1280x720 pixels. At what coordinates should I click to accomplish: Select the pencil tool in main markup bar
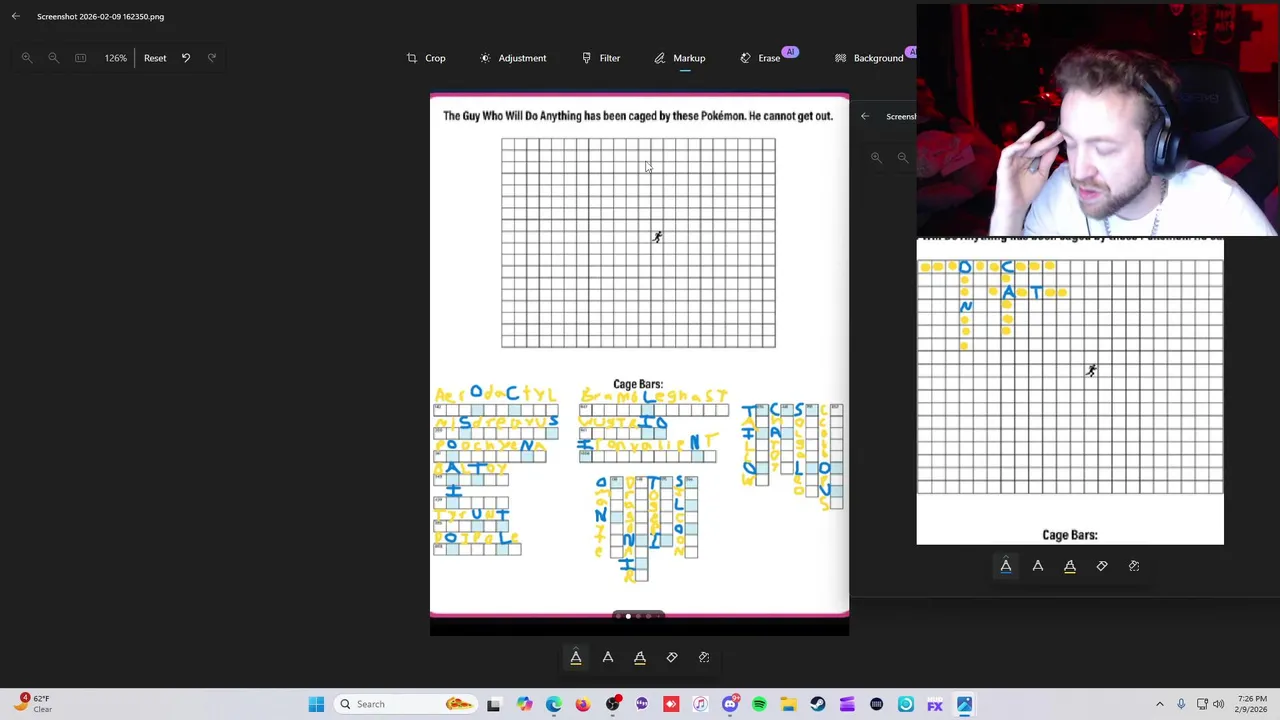[x=608, y=657]
